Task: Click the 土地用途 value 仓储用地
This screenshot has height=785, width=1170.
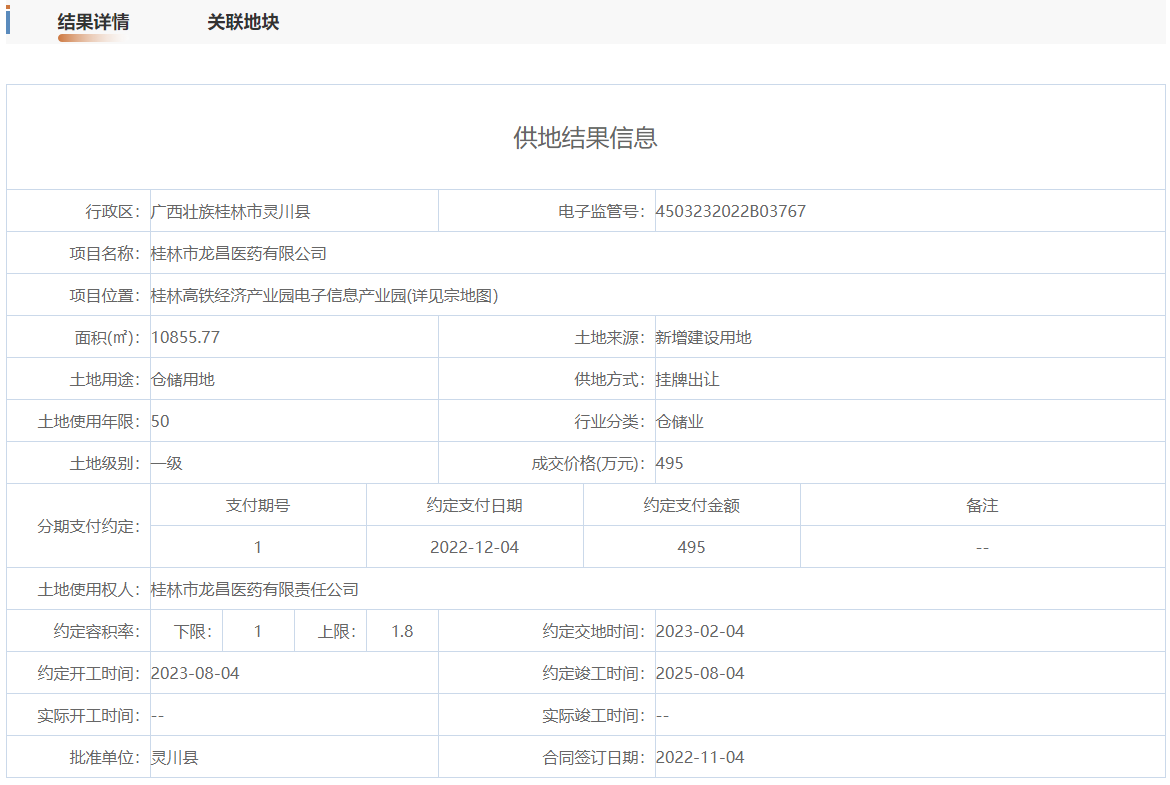Action: (x=182, y=380)
